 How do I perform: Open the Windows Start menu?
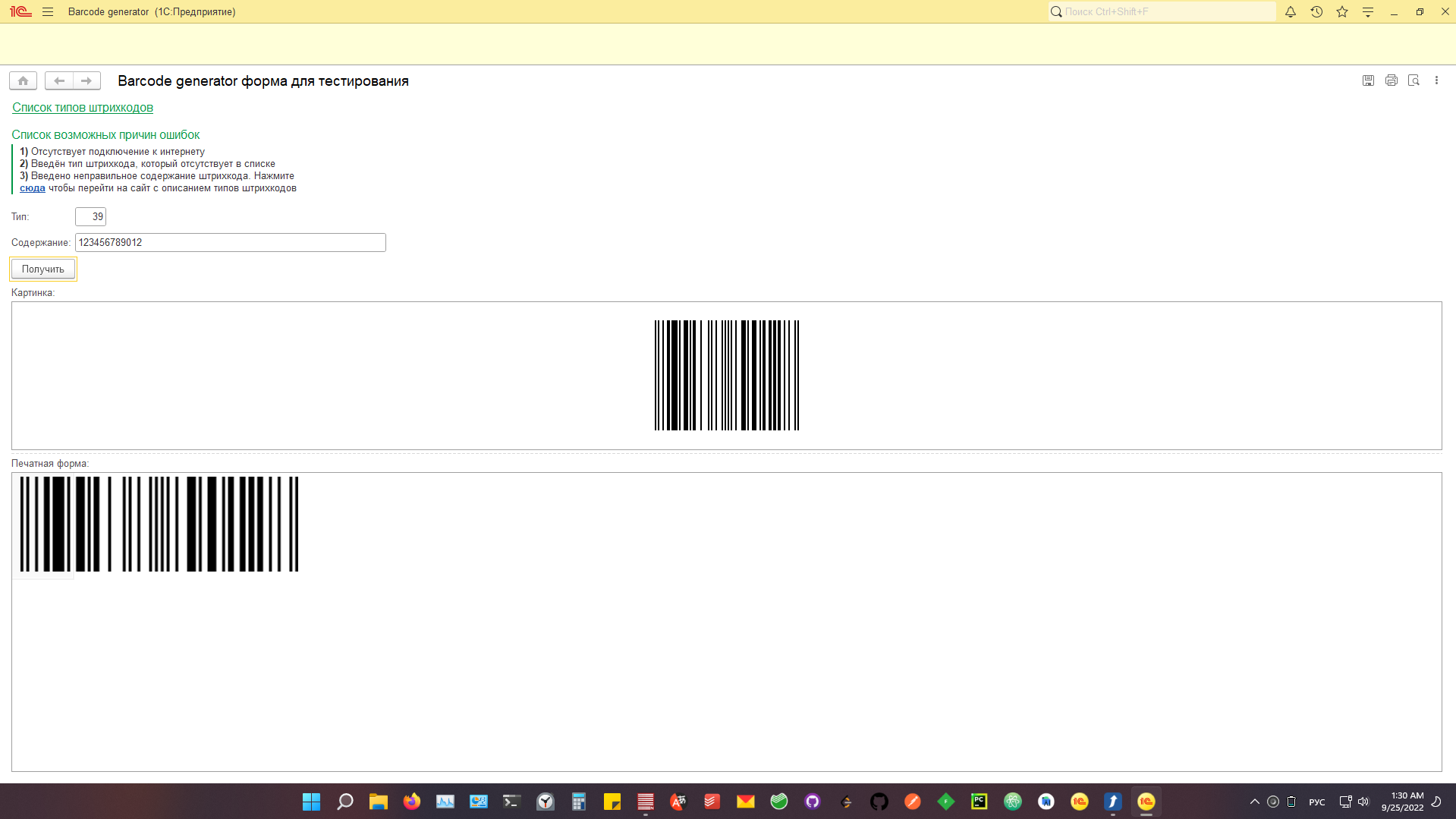[x=312, y=802]
